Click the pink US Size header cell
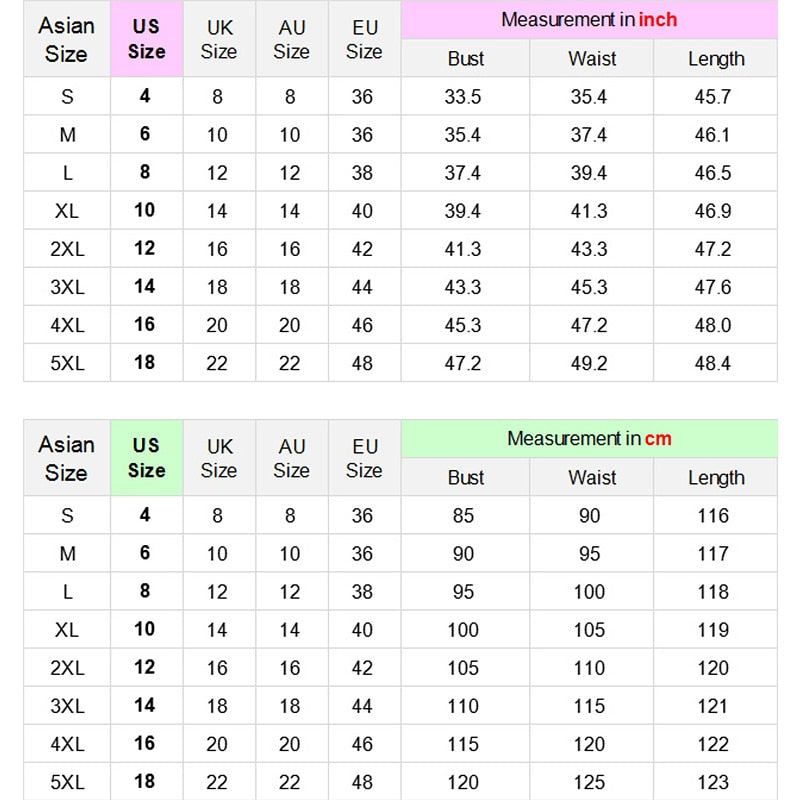The height and width of the screenshot is (800, 800). (146, 39)
